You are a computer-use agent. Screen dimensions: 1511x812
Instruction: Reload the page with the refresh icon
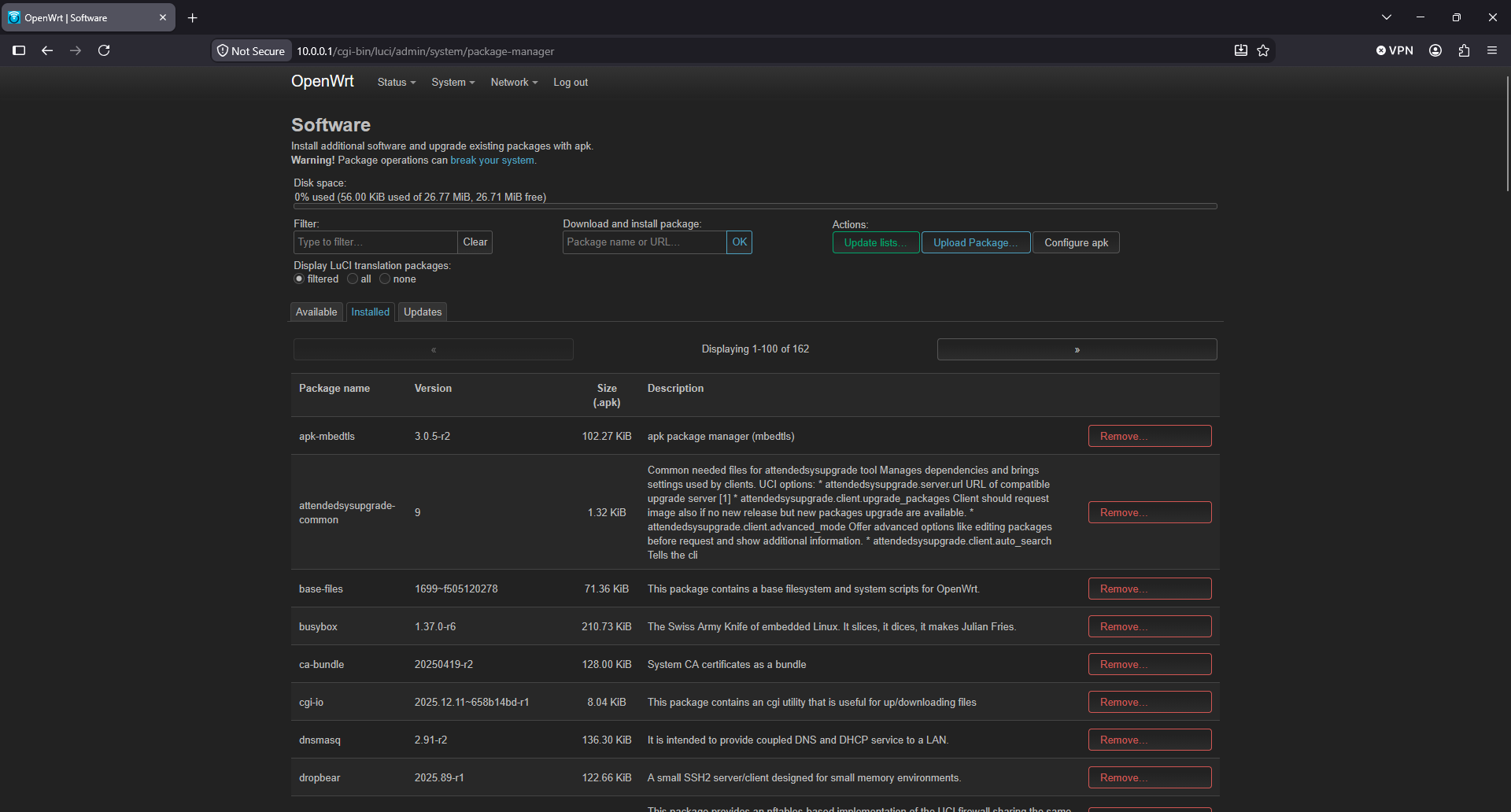[104, 50]
